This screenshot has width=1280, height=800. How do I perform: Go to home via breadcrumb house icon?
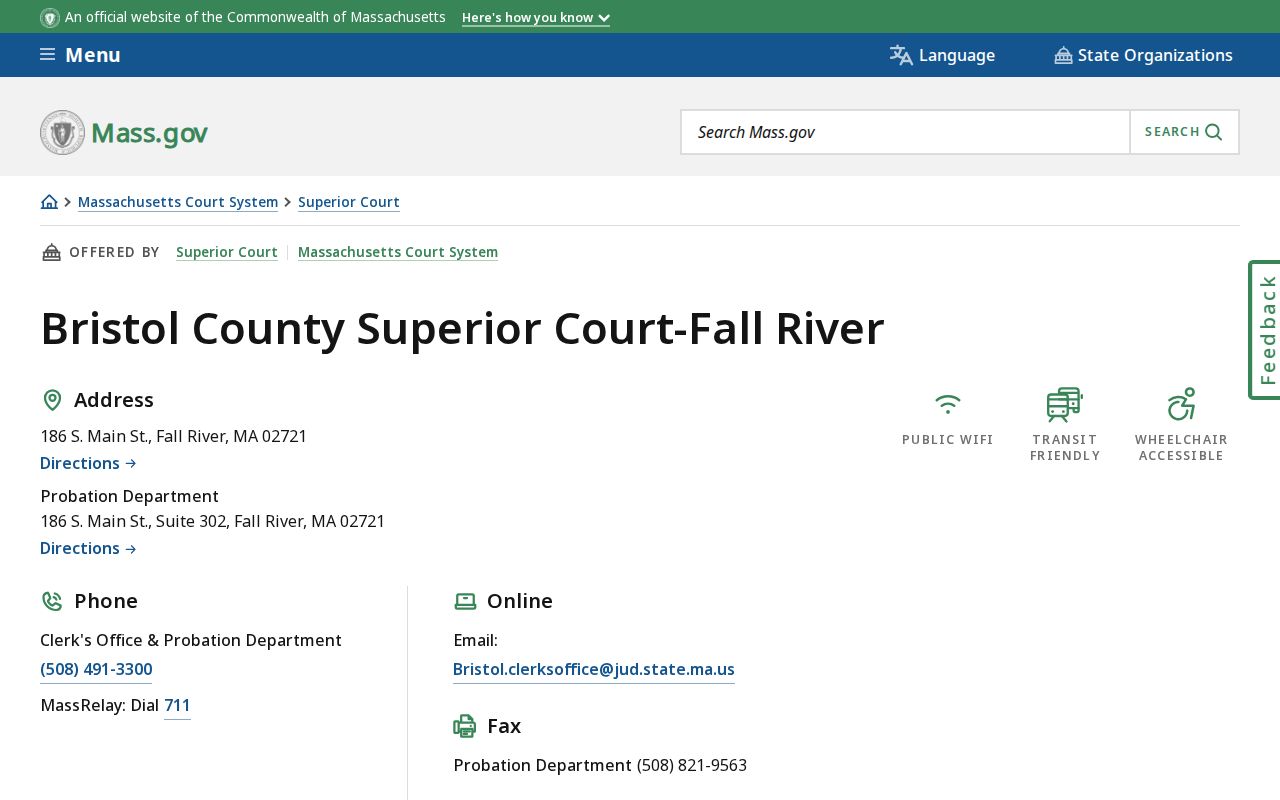tap(49, 202)
